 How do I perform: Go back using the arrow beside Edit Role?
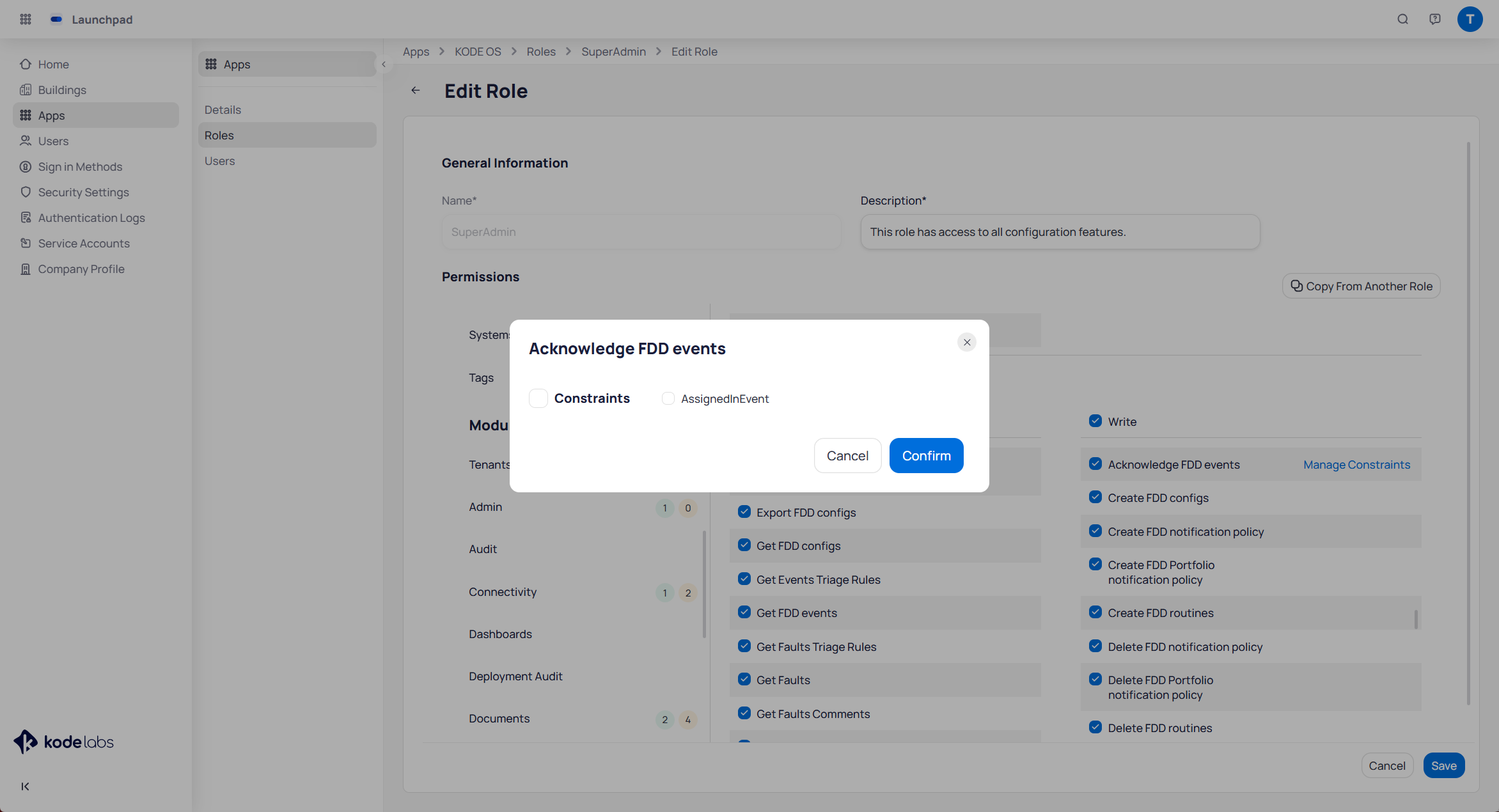[416, 90]
